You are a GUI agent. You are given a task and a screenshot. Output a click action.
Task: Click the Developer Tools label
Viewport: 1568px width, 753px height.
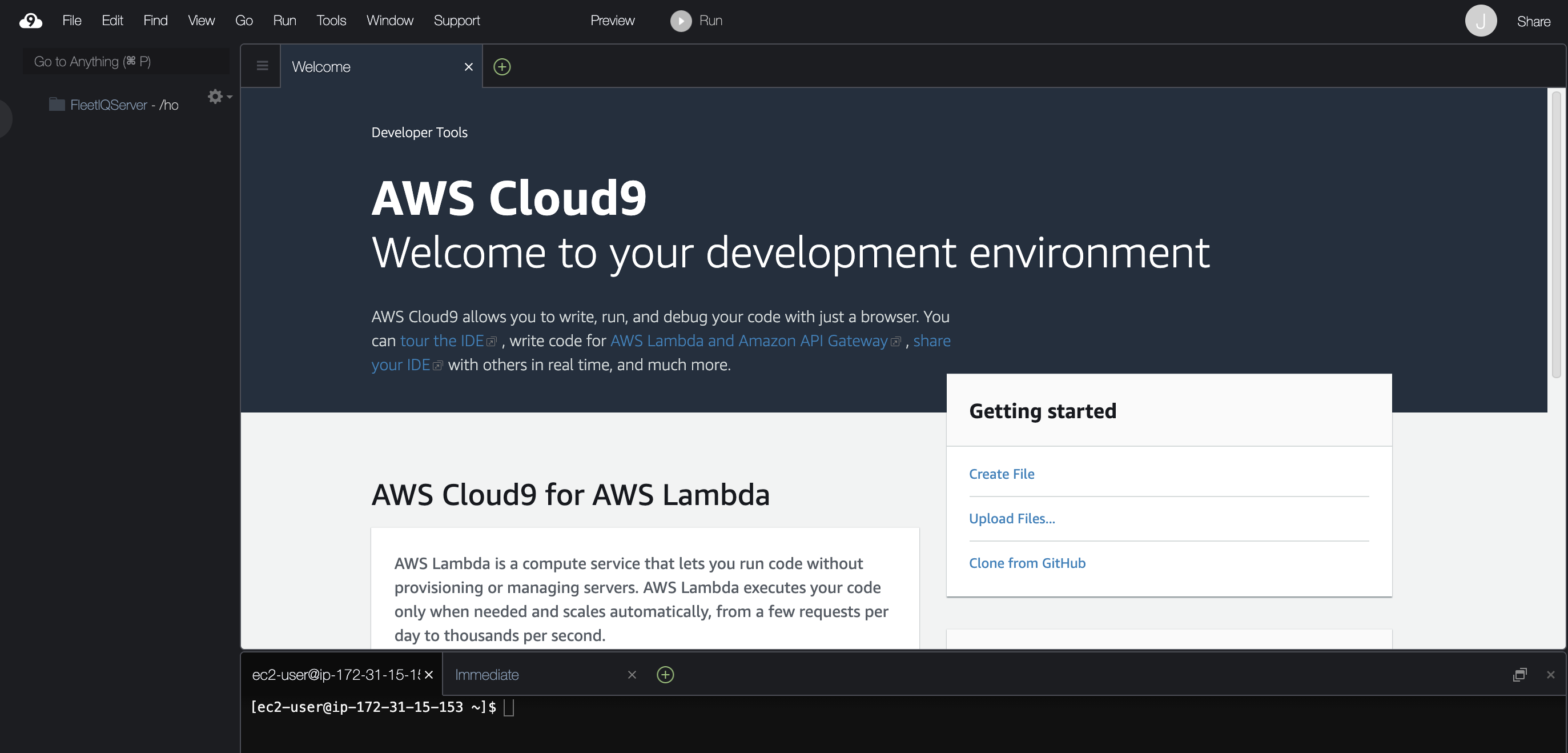point(419,132)
